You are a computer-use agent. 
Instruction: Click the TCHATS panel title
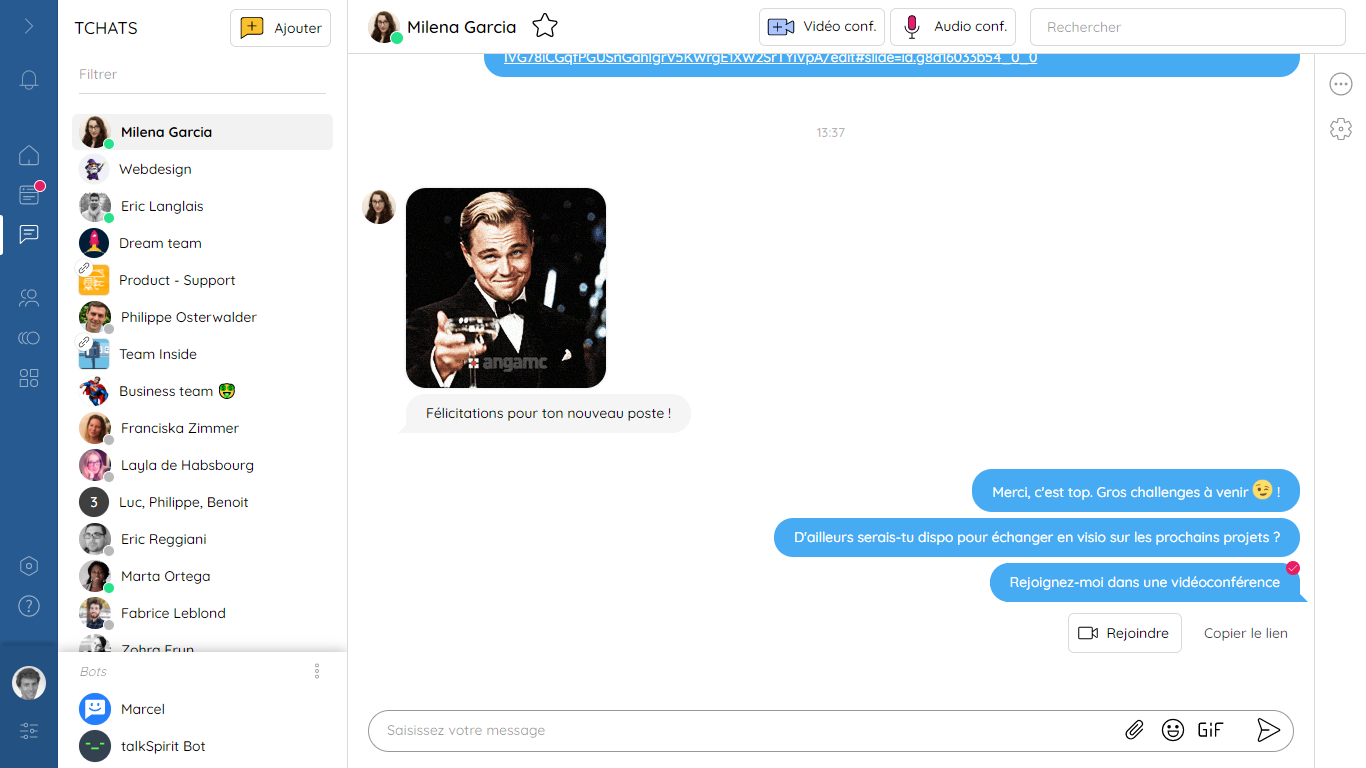tap(106, 28)
